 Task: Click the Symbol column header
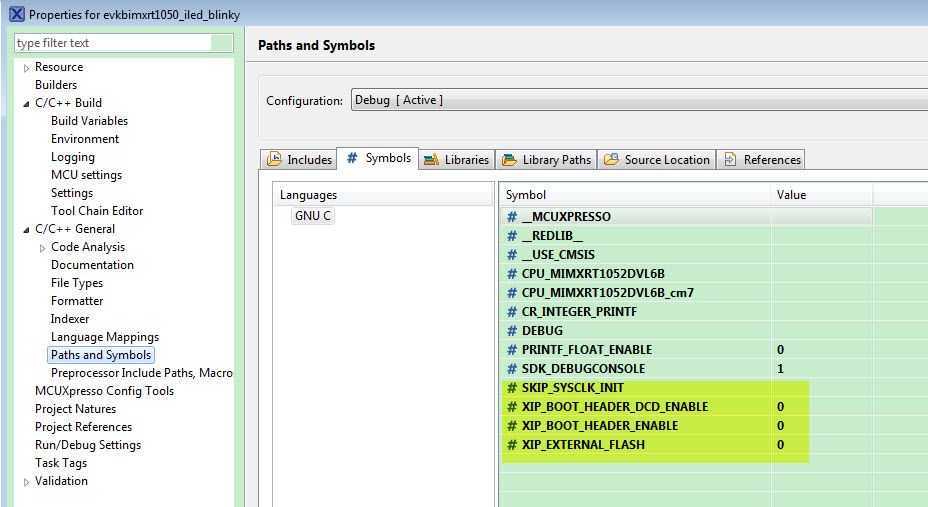635,195
